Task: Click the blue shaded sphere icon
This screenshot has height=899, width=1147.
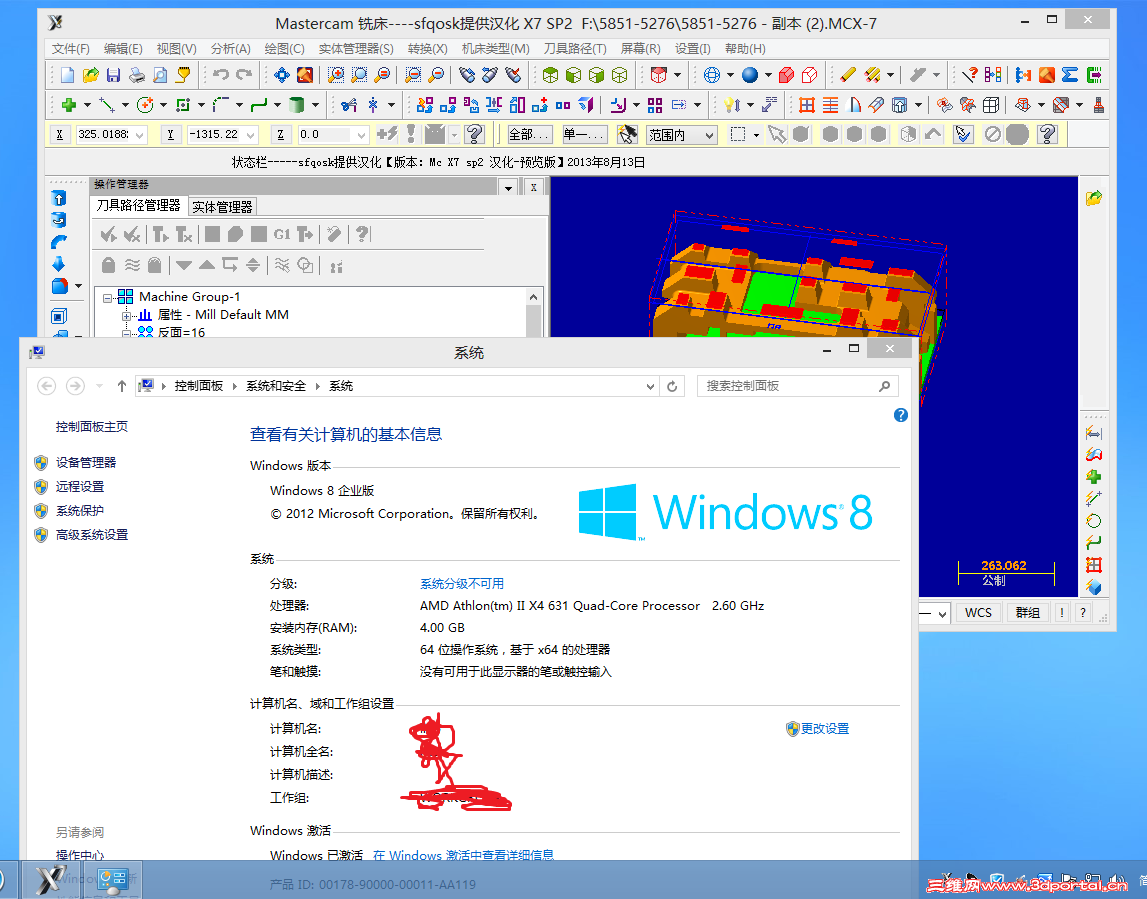Action: 750,75
